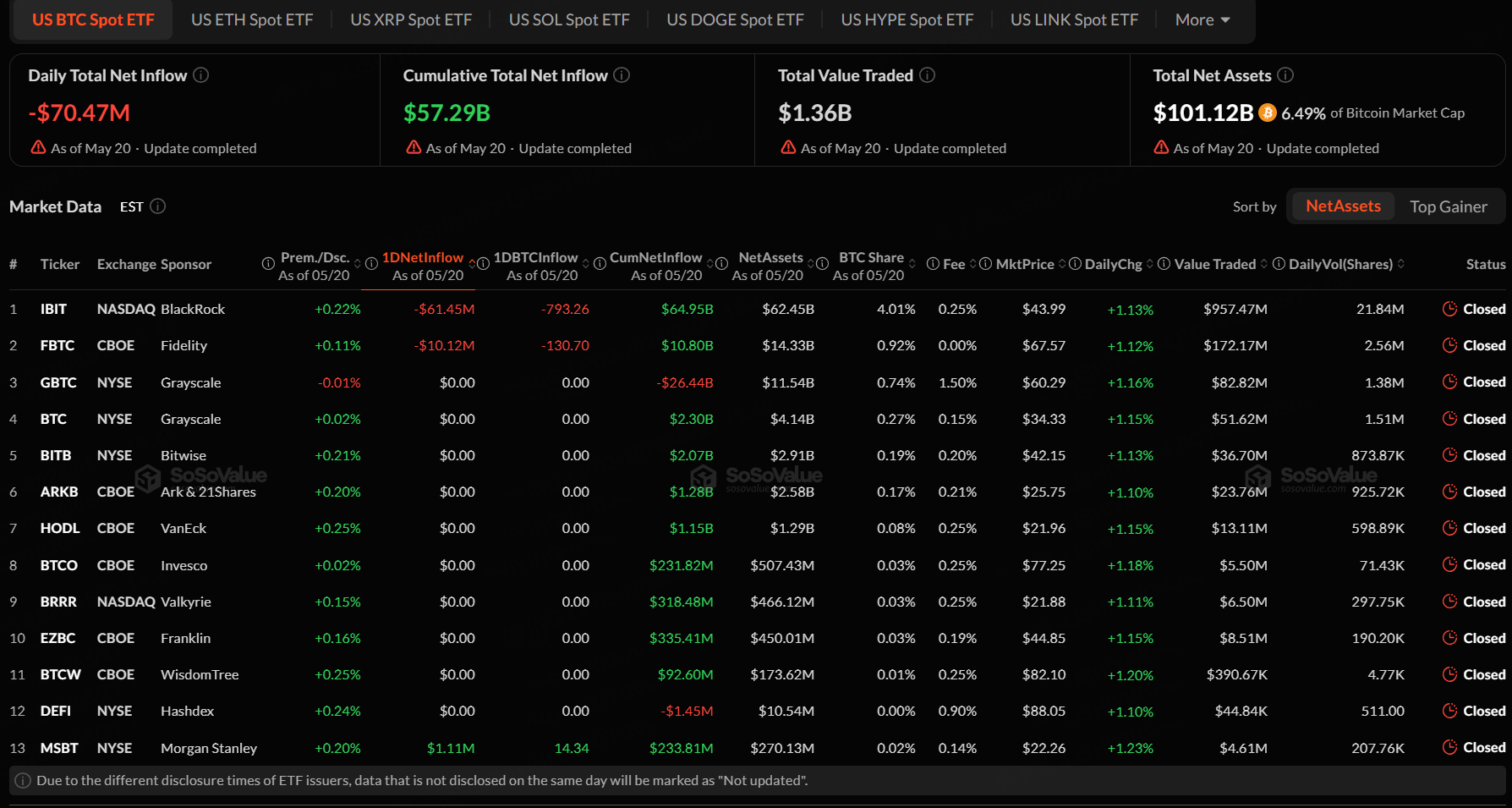
Task: Click the warning icon under Cumulative Total Net Inflow
Action: [414, 147]
